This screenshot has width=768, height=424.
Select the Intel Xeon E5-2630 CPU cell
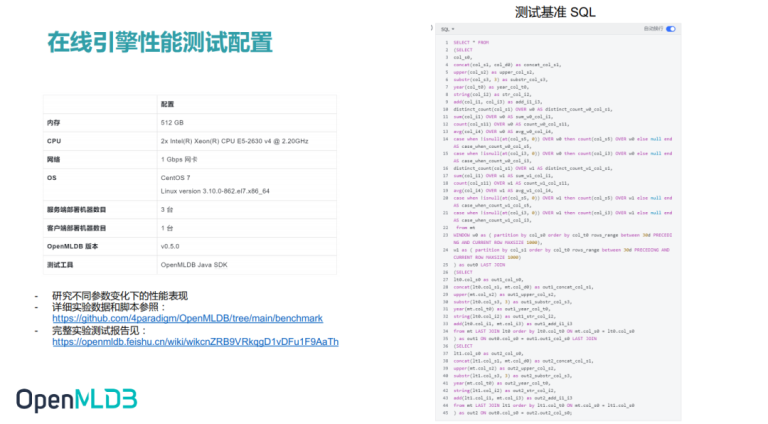(x=235, y=141)
